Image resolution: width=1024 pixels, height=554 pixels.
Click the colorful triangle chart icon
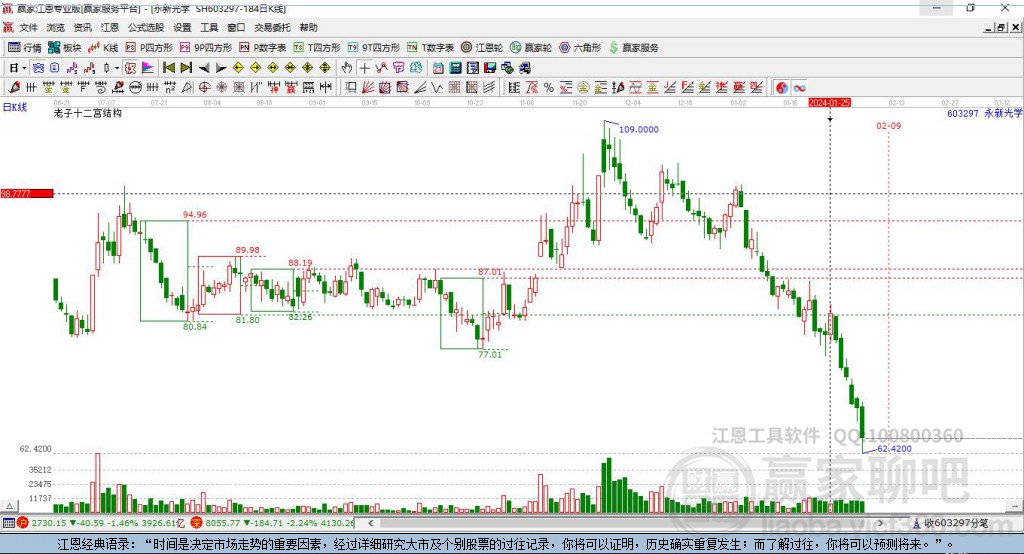tap(148, 68)
